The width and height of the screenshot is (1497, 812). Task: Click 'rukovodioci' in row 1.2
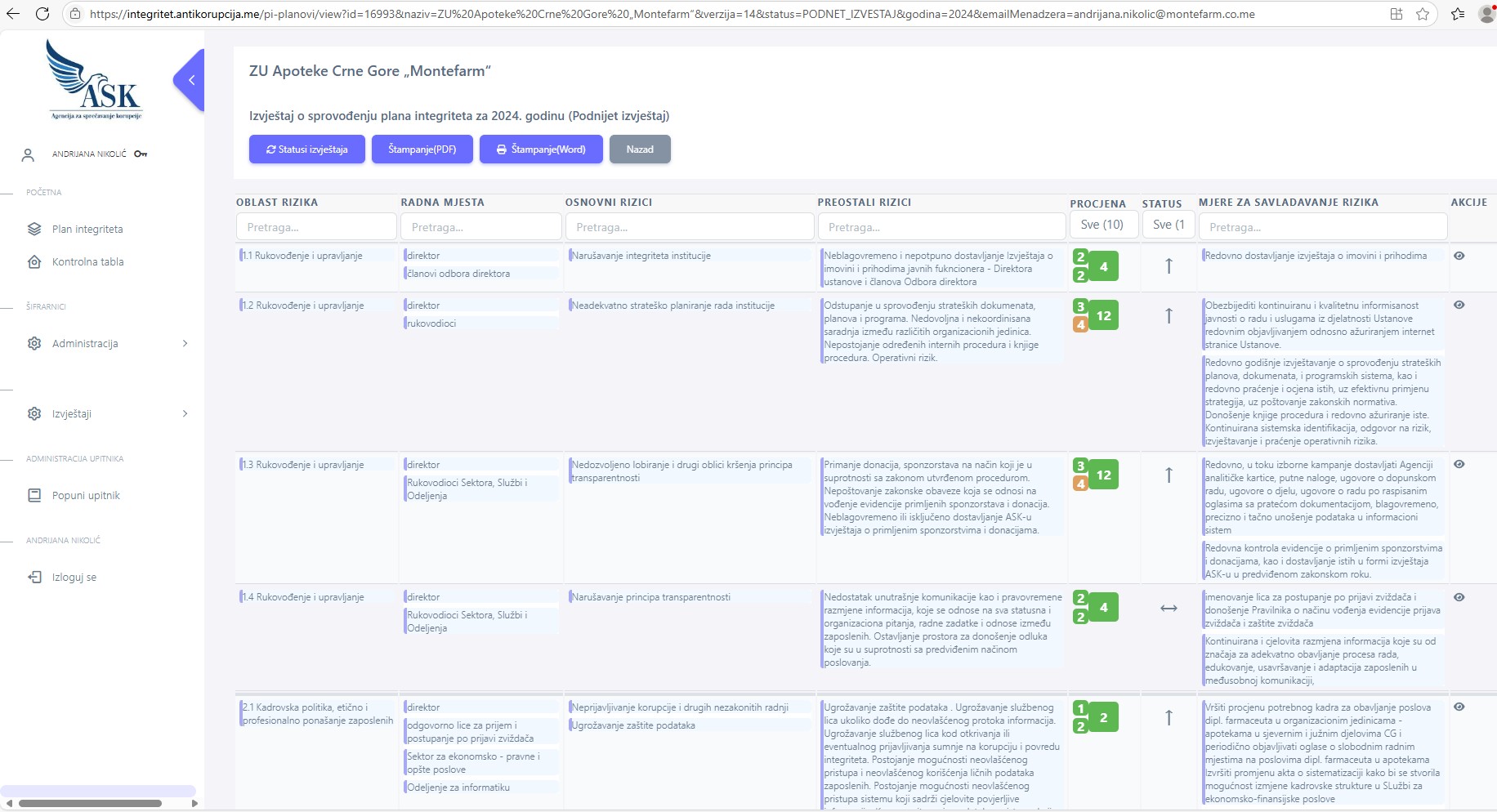431,323
